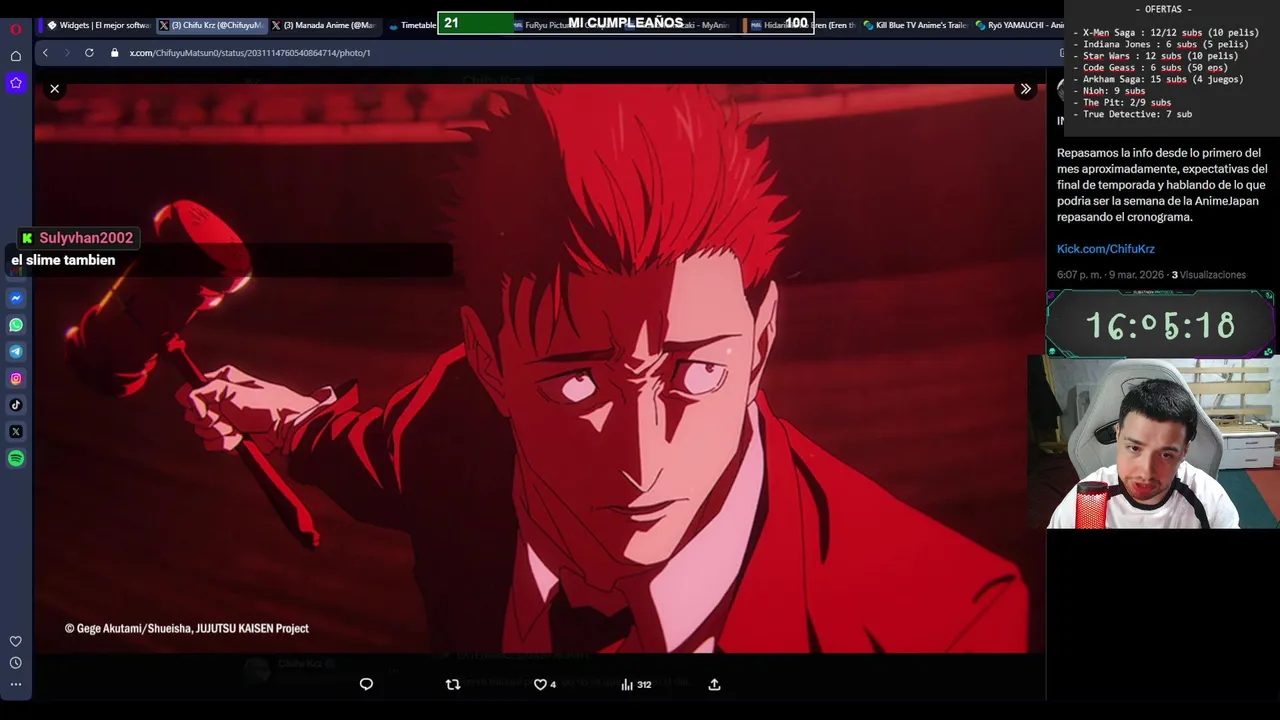Like the post with heart icon
Viewport: 1280px width, 720px height.
click(545, 684)
